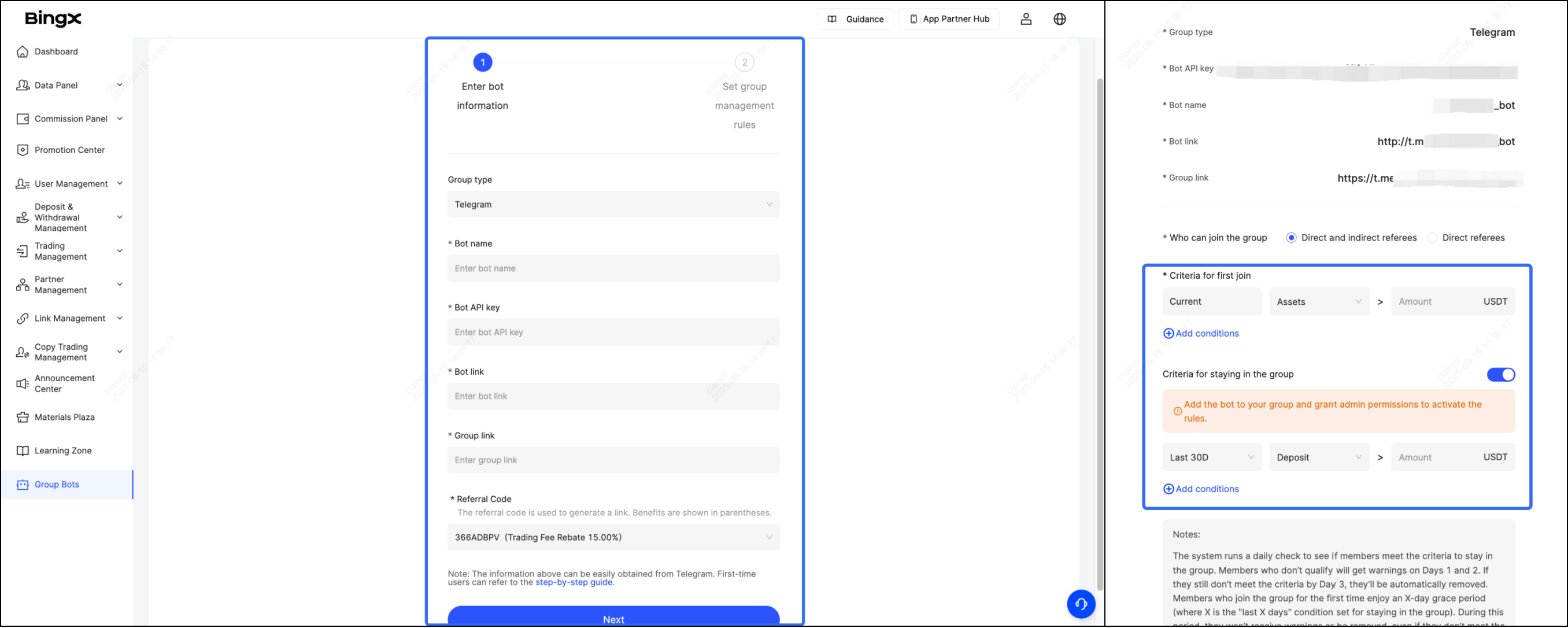The width and height of the screenshot is (1568, 628).
Task: Toggle Criteria for staying in group switch
Action: pyautogui.click(x=1500, y=375)
